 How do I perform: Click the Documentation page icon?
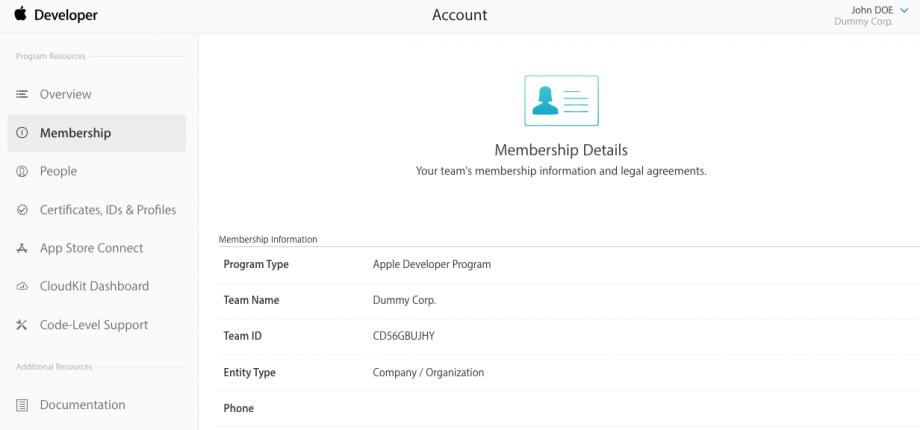click(22, 405)
